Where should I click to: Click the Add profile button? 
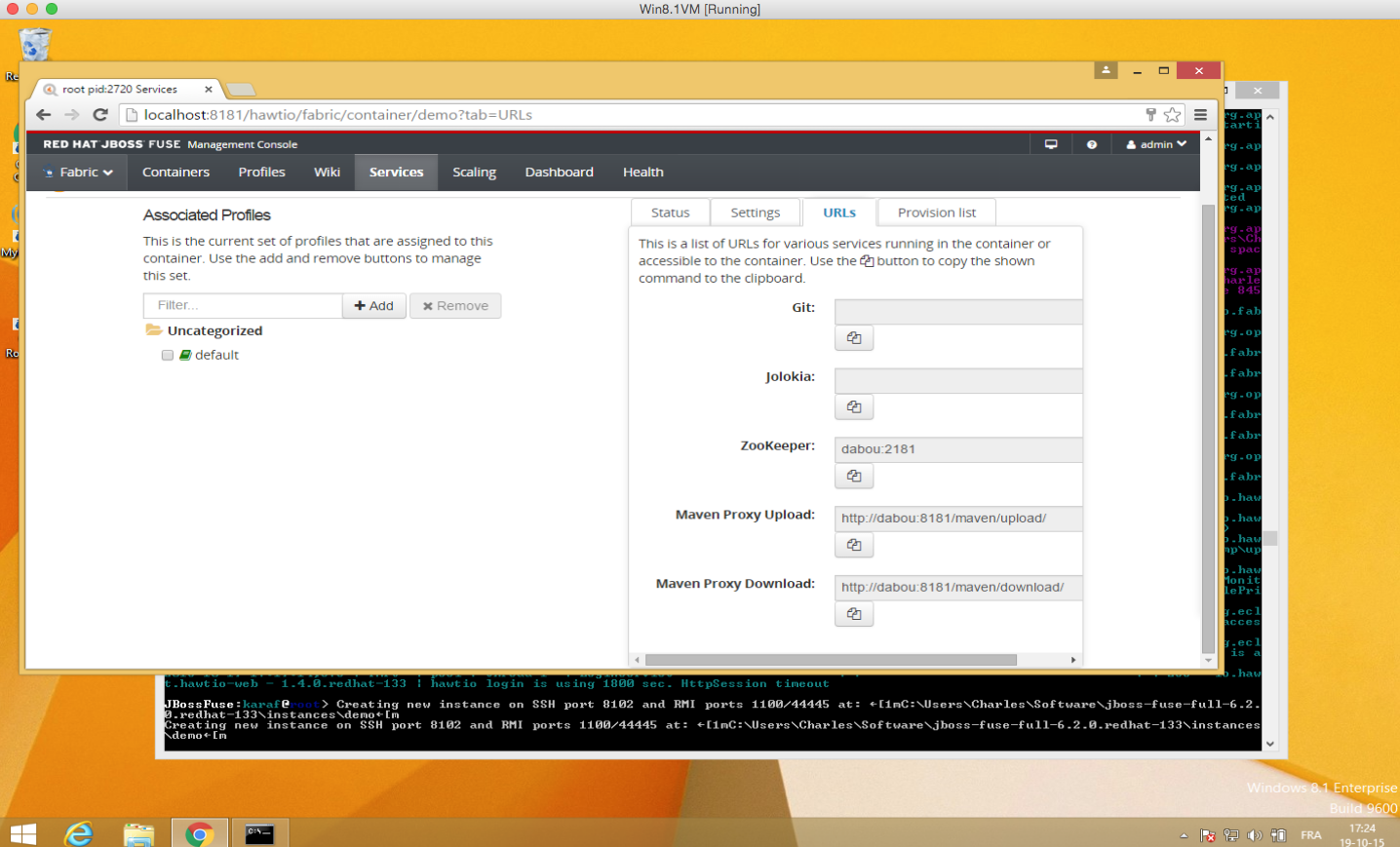point(374,306)
